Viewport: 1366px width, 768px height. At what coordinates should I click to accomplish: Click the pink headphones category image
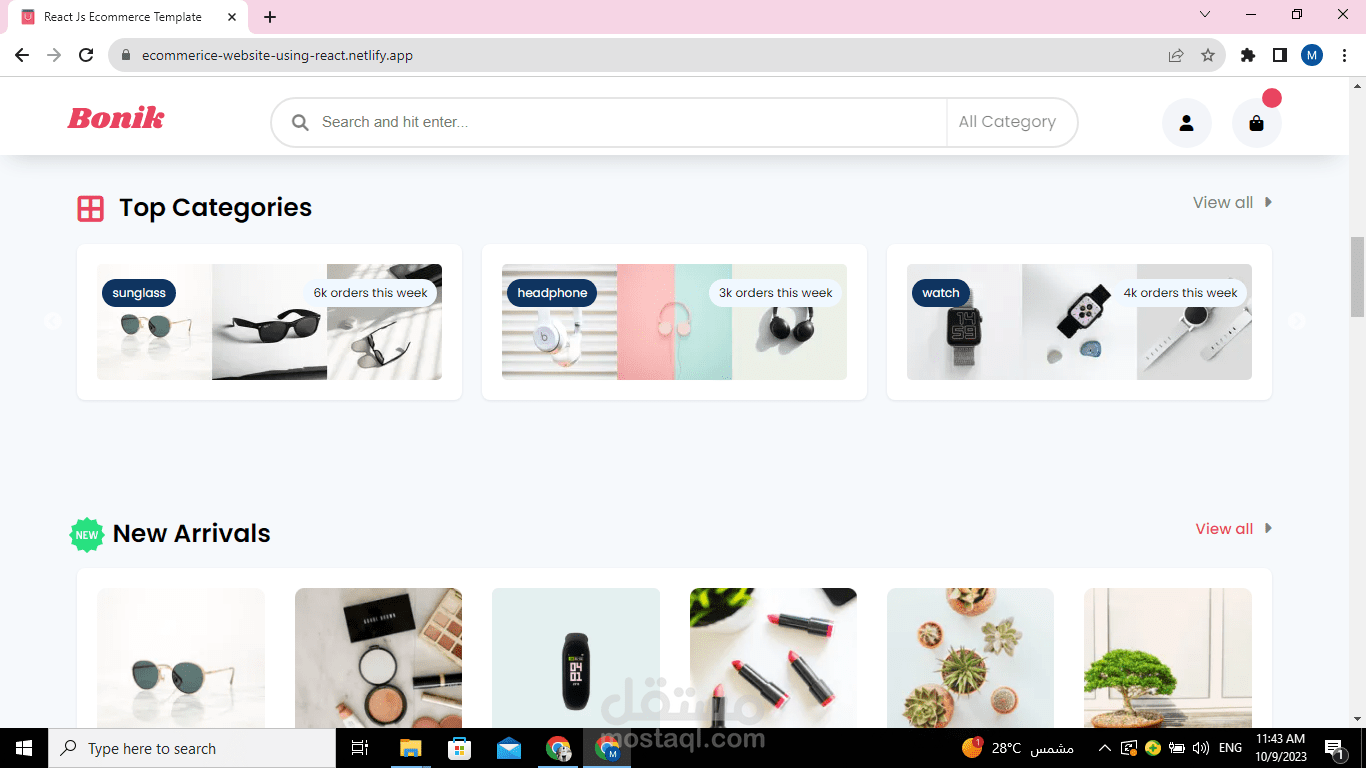click(x=674, y=322)
